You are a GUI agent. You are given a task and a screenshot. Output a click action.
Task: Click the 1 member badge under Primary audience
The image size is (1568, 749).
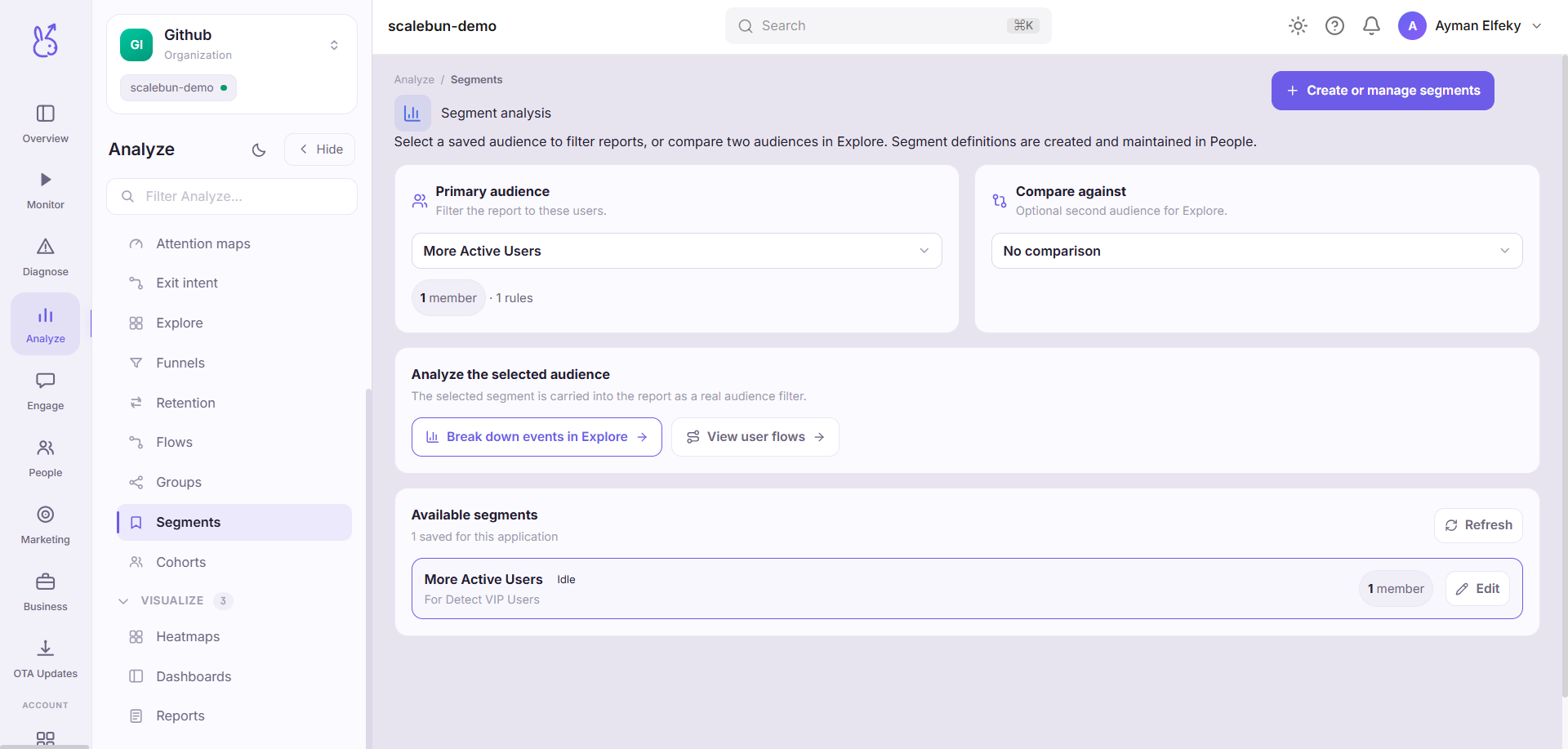point(448,298)
